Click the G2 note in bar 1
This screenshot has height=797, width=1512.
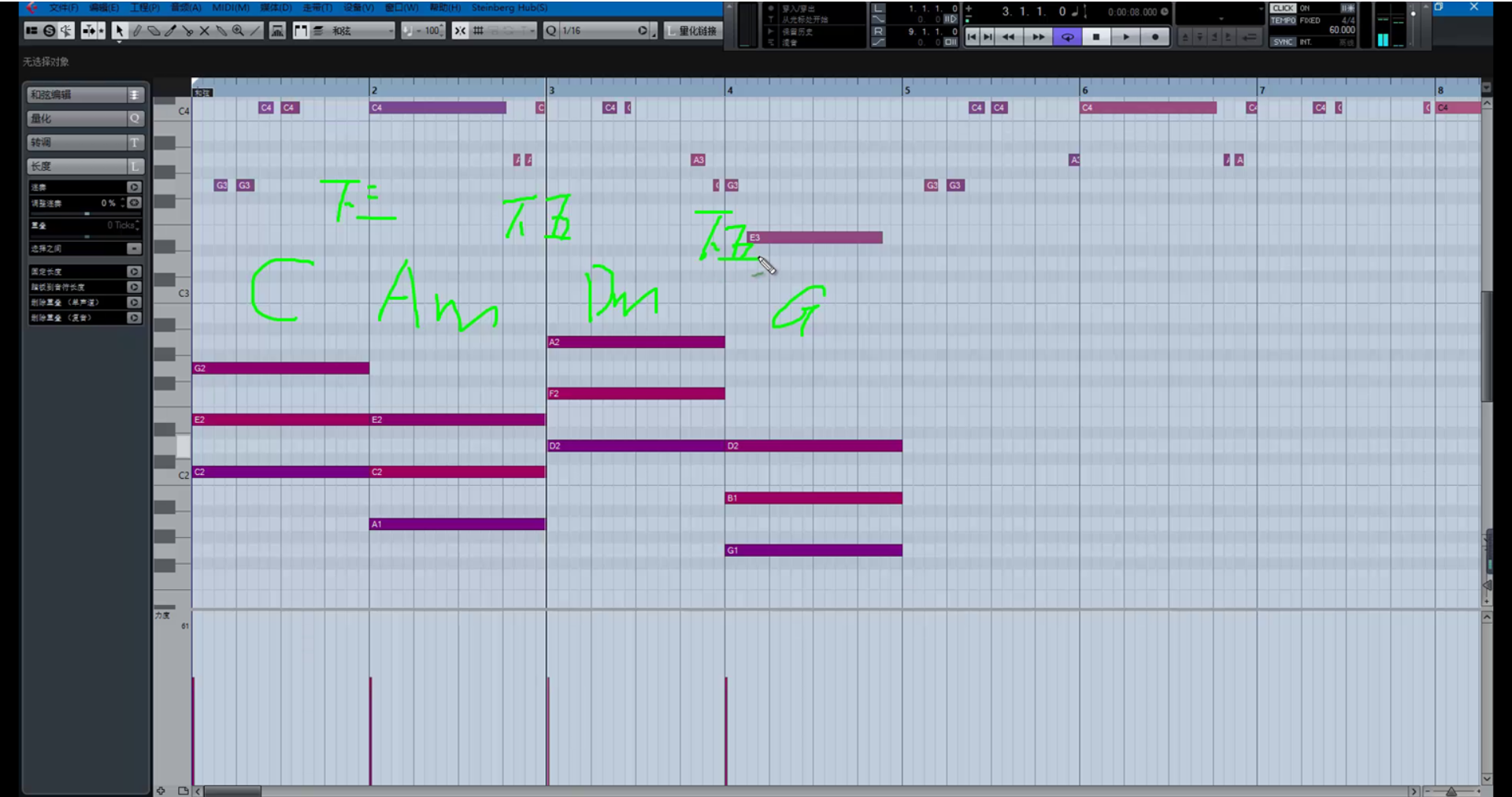click(x=281, y=369)
